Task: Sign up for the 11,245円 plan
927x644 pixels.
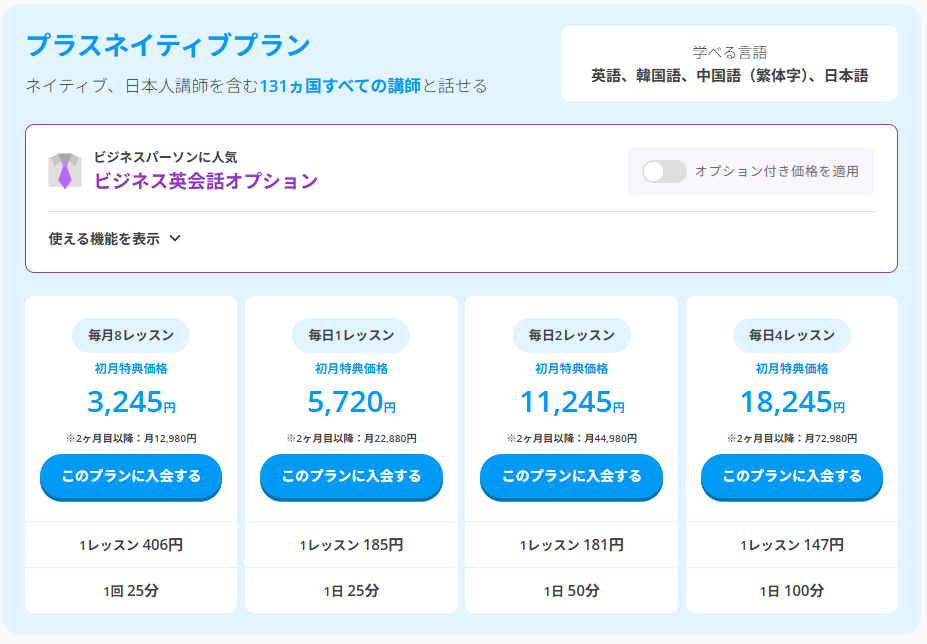Action: (x=571, y=476)
